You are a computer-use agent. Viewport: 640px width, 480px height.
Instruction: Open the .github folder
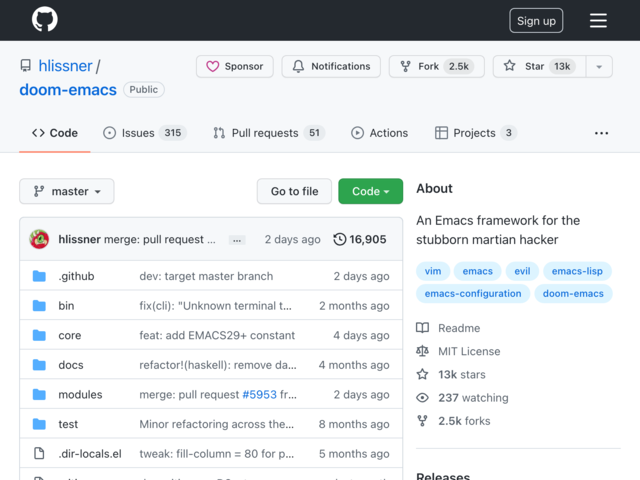[x=76, y=276]
